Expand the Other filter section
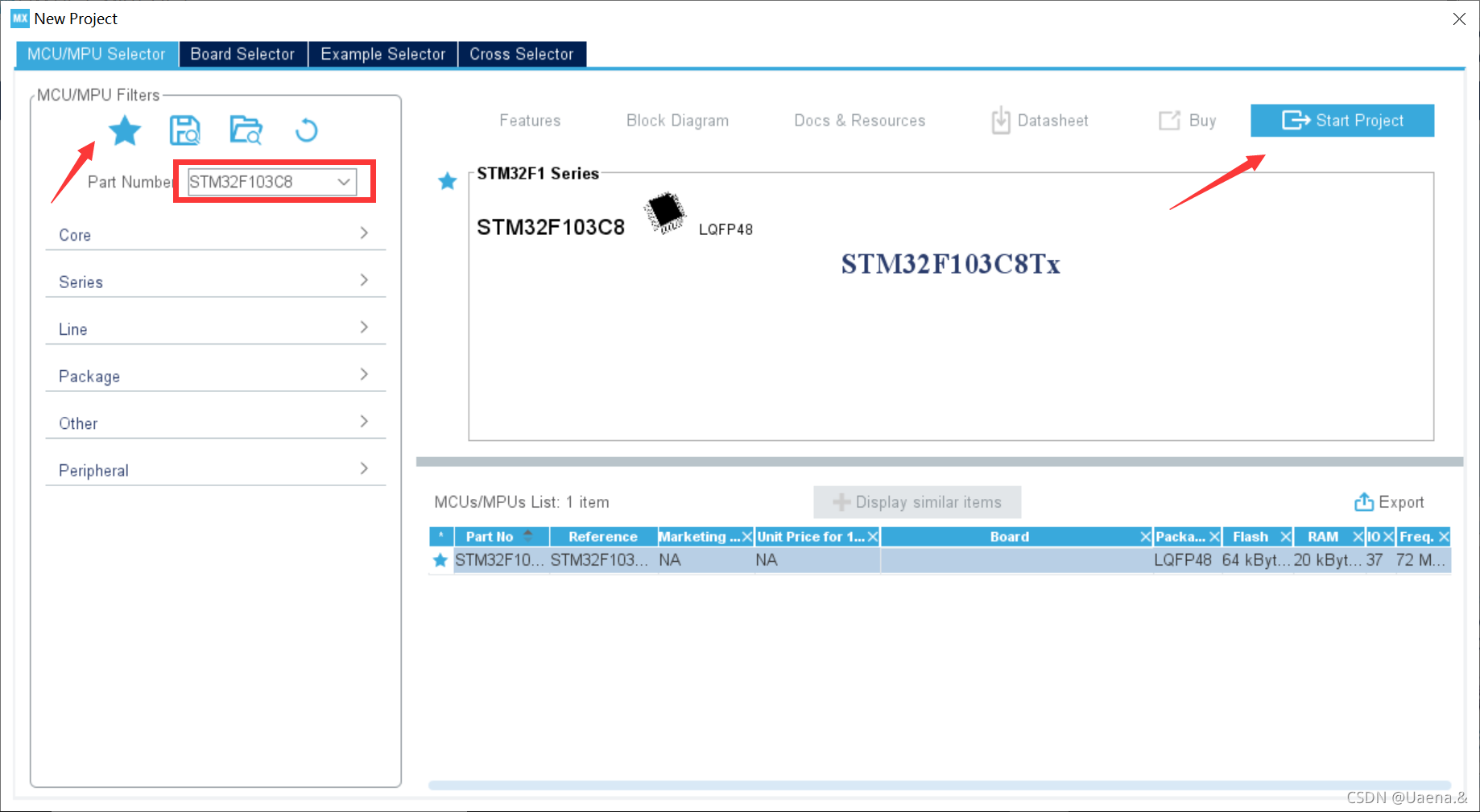Screen dimensions: 1480x812 (215, 422)
